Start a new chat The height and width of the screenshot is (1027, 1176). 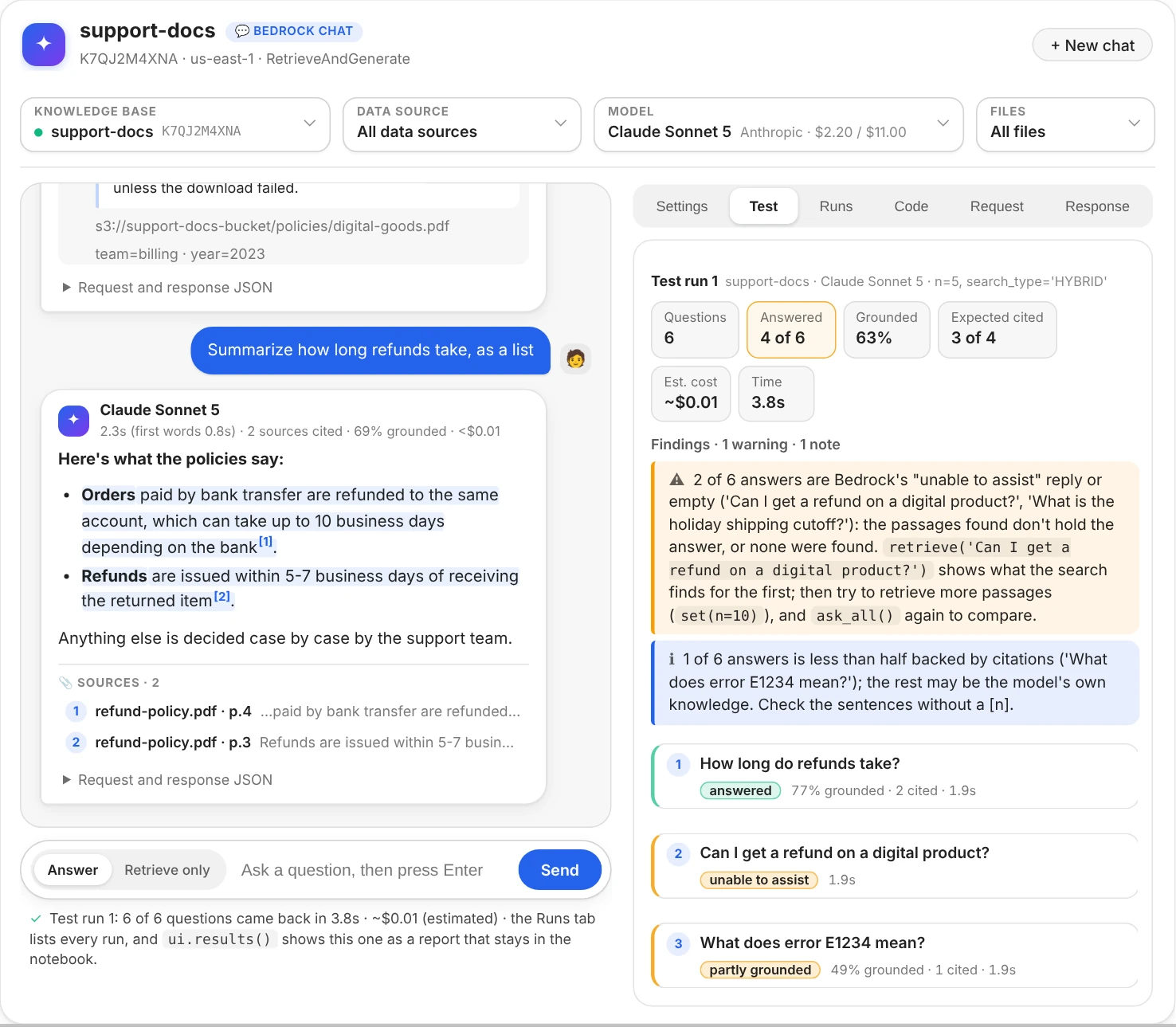click(x=1092, y=45)
